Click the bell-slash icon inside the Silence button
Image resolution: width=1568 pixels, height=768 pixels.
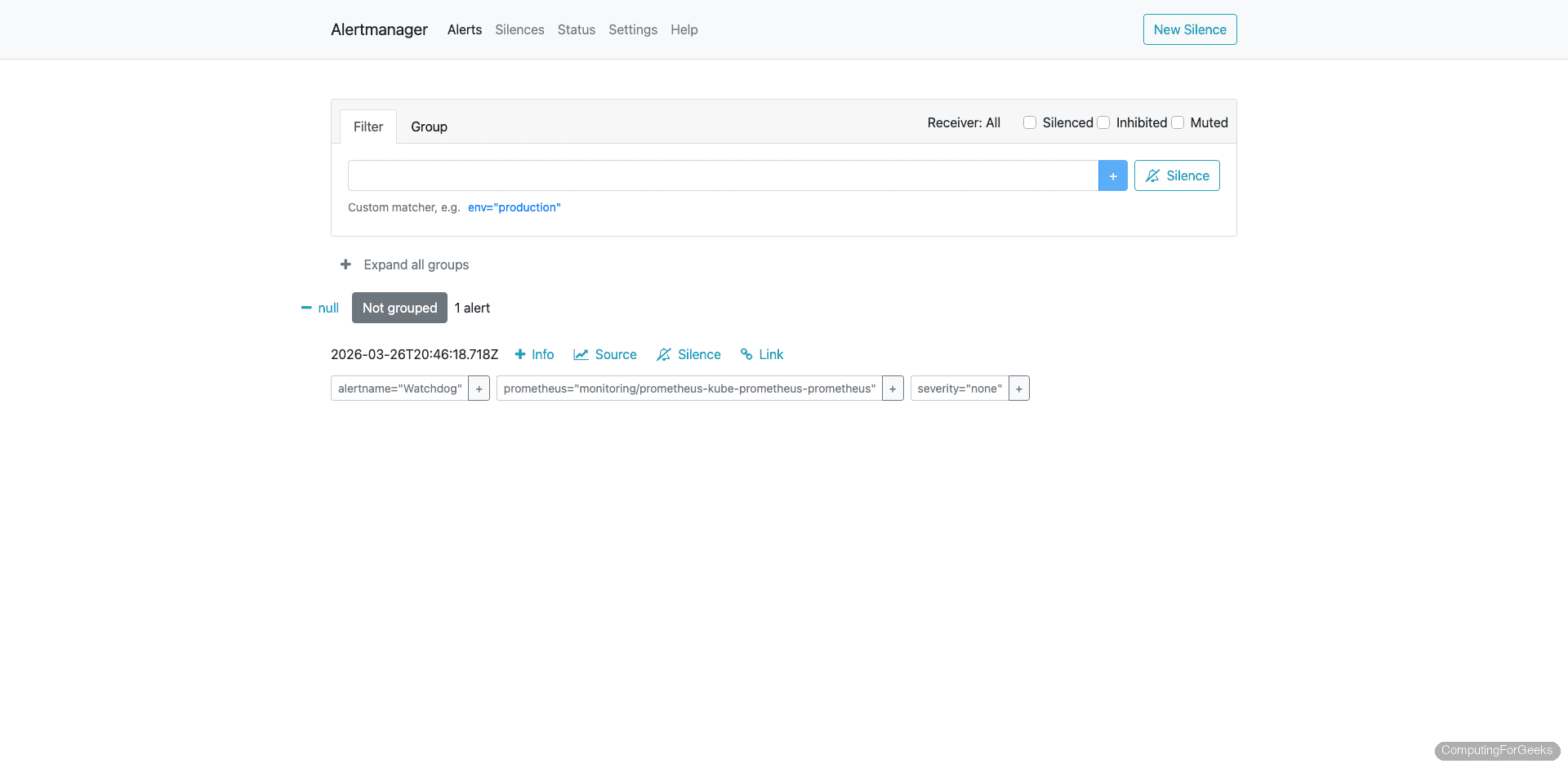pyautogui.click(x=1153, y=175)
